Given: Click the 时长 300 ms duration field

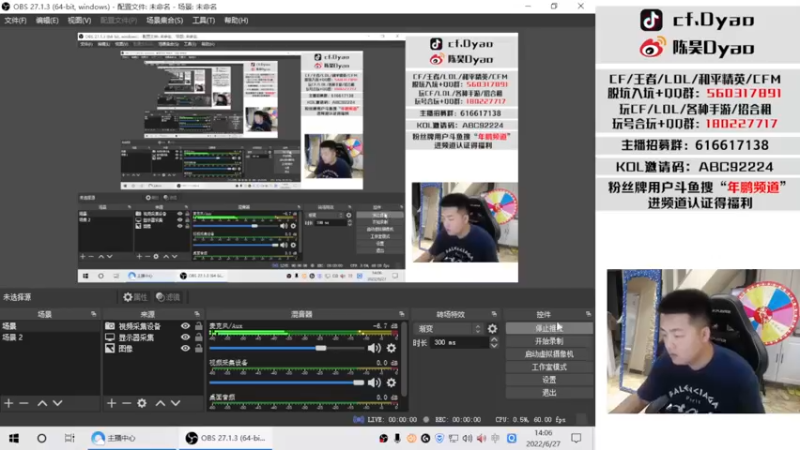Looking at the screenshot, I should (460, 343).
